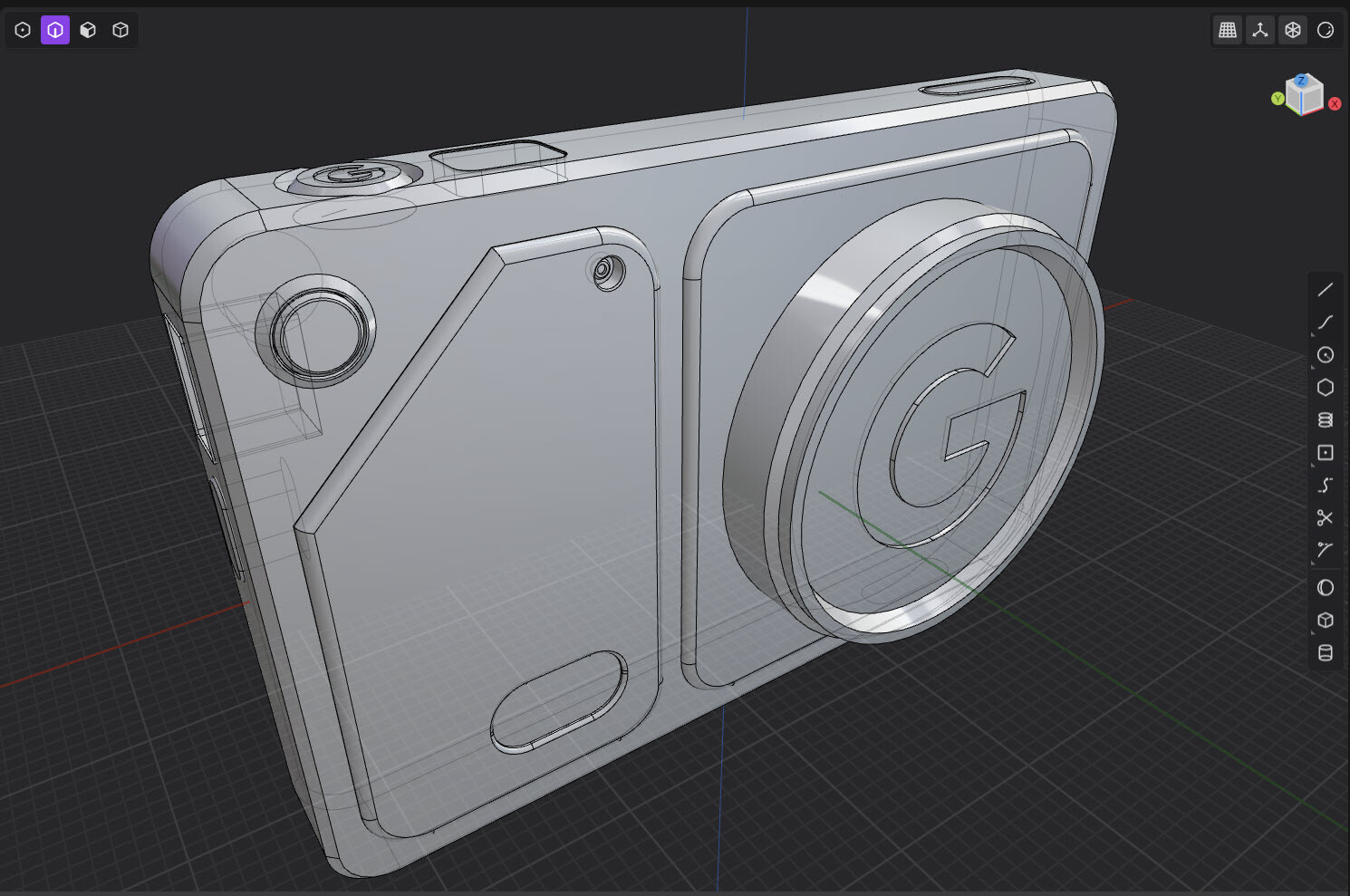Select the Circle tool
Screen dimensions: 1350x896
[1326, 355]
